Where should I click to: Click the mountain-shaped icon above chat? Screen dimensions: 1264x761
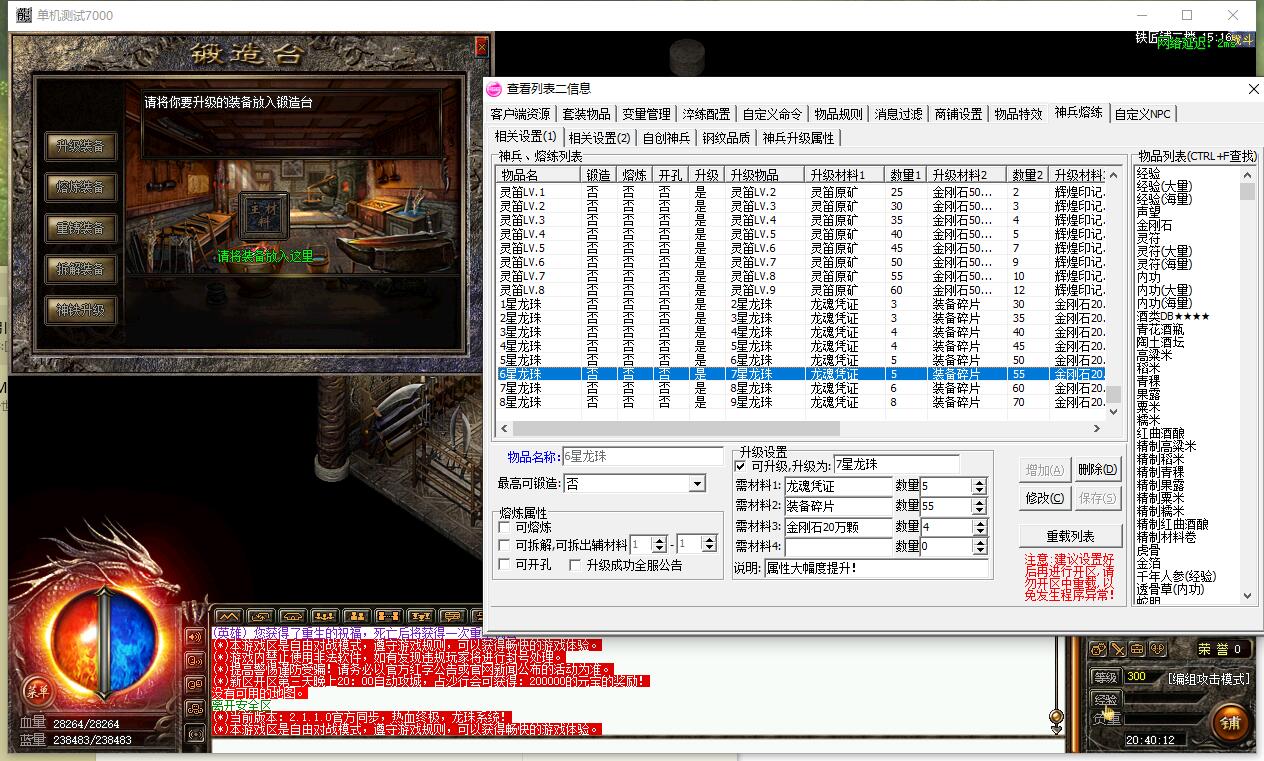coord(229,616)
